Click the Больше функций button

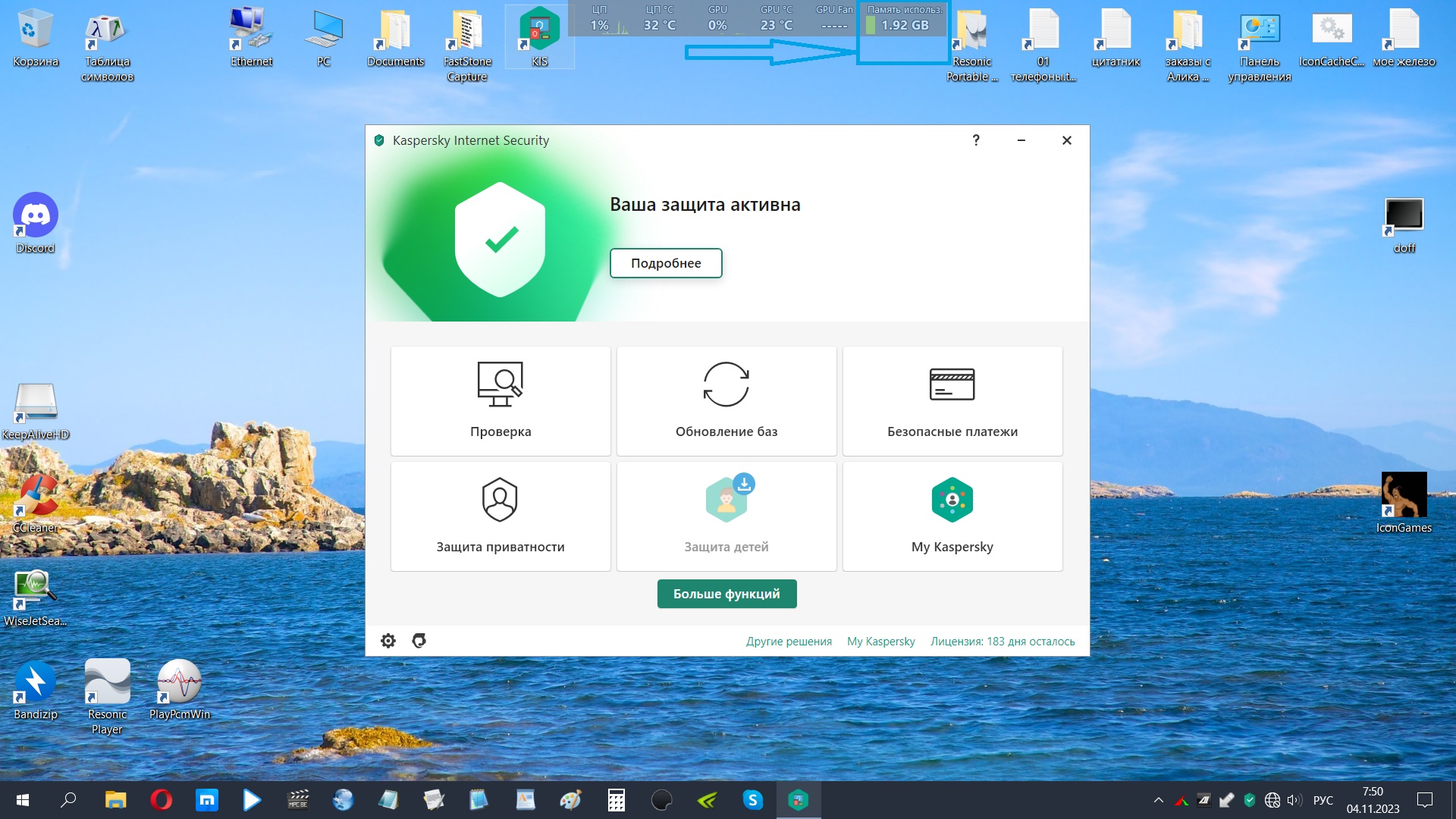coord(726,594)
